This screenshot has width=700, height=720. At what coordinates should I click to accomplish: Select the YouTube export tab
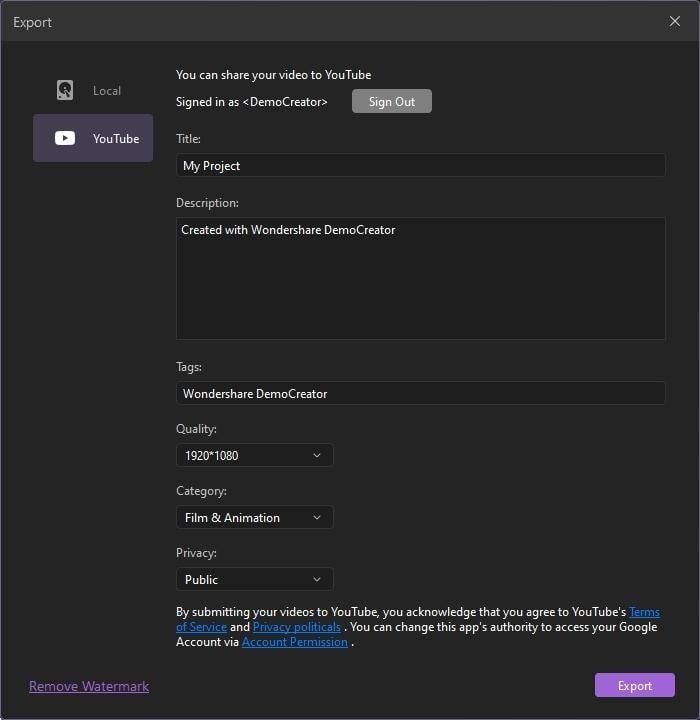click(x=93, y=138)
